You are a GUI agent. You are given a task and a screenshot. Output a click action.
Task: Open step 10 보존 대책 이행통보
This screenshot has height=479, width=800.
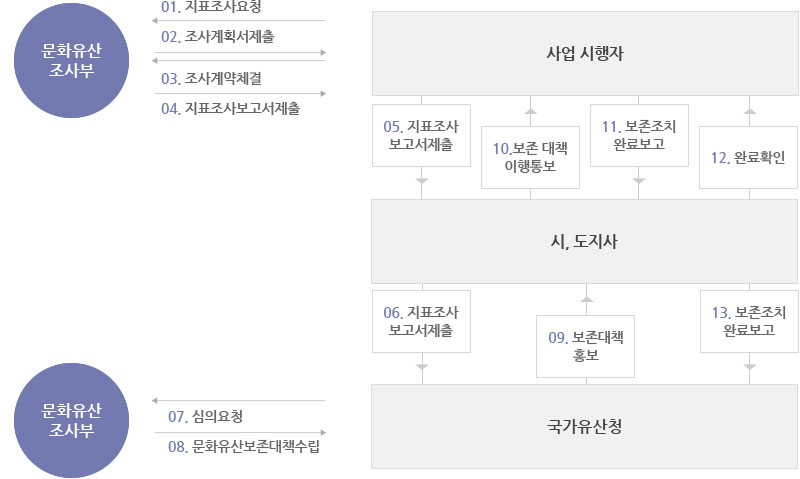(530, 157)
